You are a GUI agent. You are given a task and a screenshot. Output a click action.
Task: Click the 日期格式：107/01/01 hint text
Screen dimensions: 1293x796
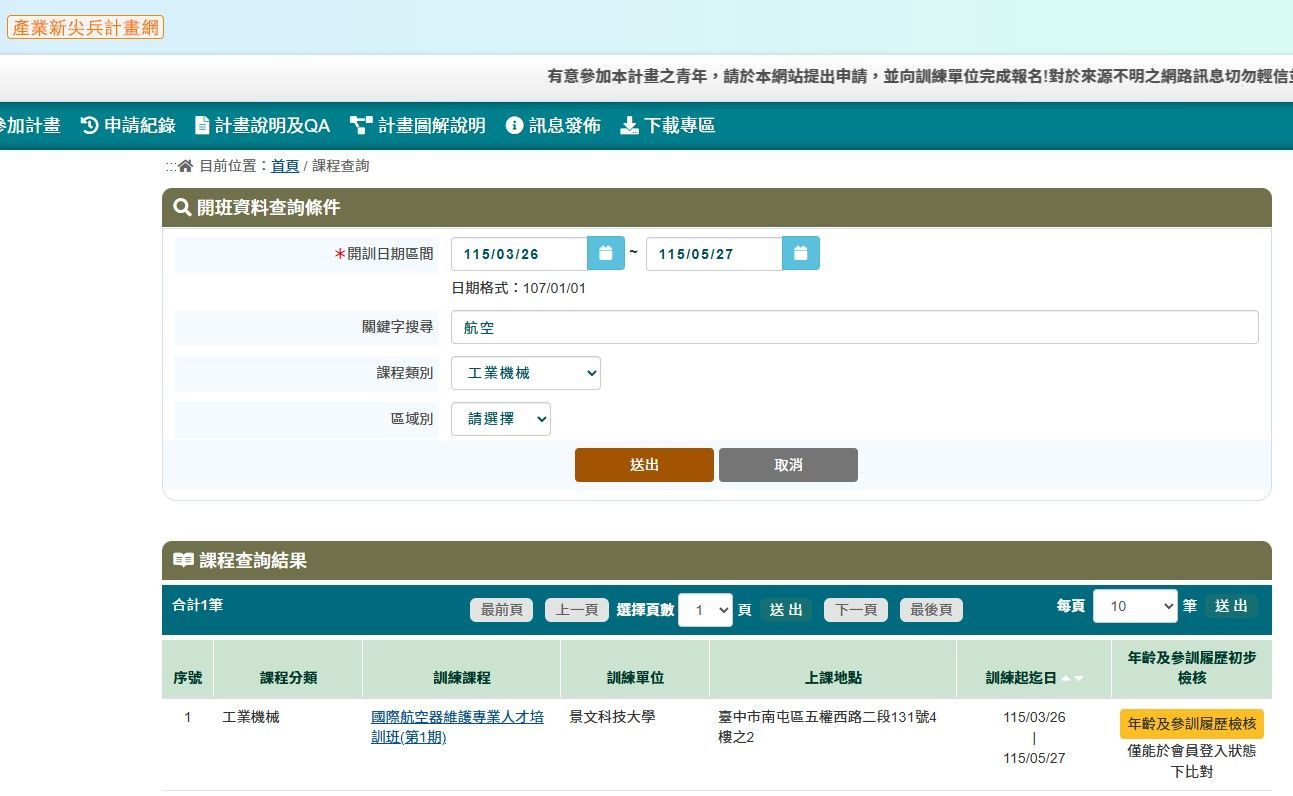518,288
